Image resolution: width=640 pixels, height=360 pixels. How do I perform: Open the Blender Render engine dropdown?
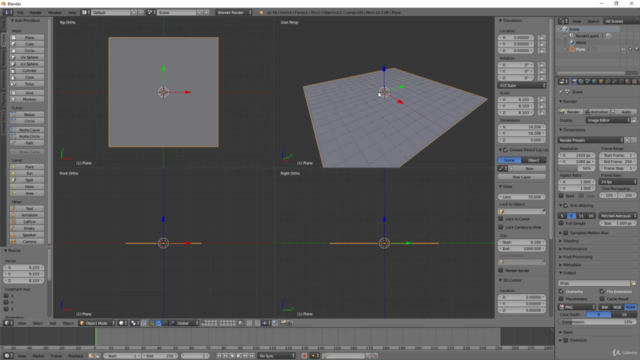point(234,13)
